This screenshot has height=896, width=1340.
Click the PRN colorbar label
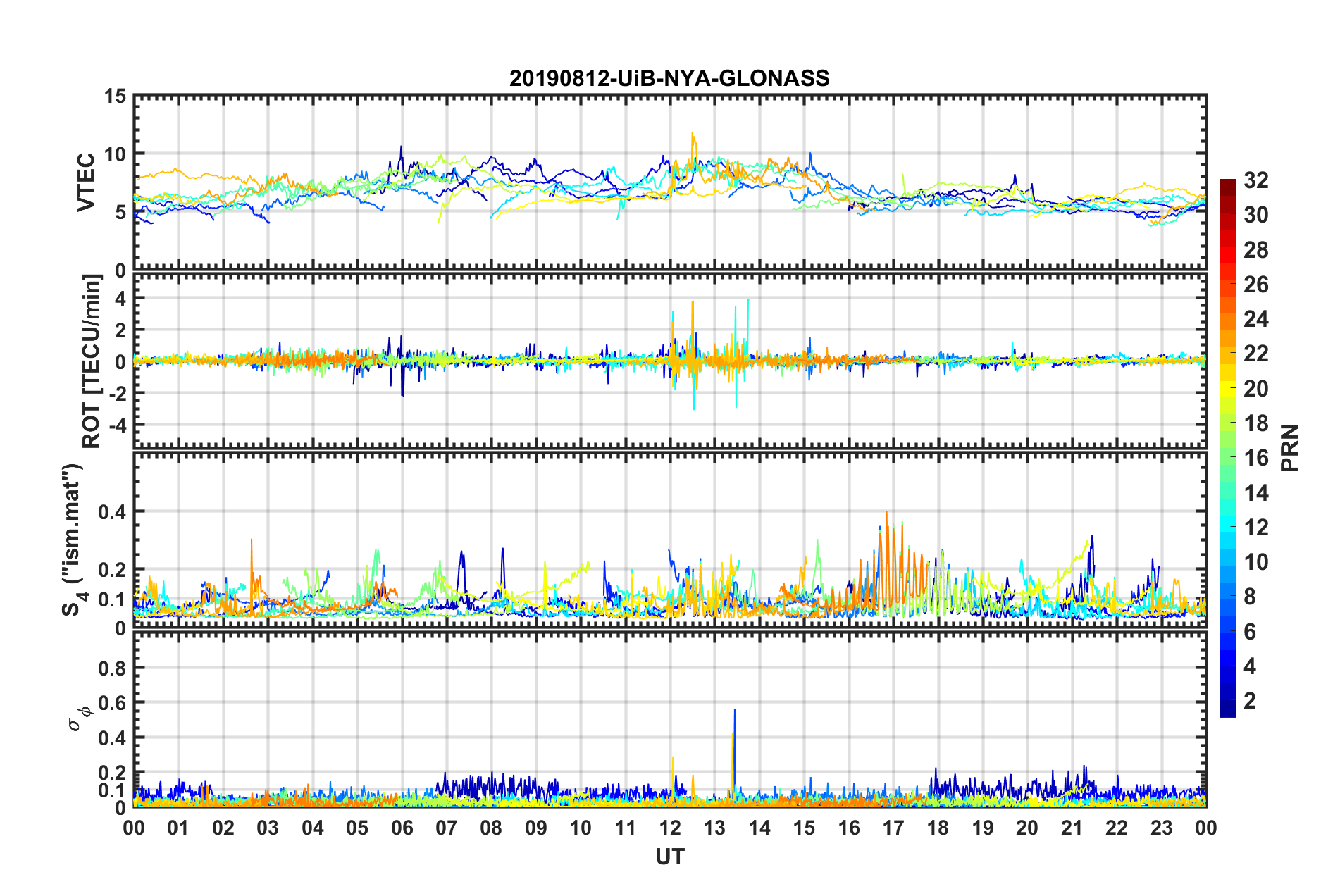(x=1289, y=448)
